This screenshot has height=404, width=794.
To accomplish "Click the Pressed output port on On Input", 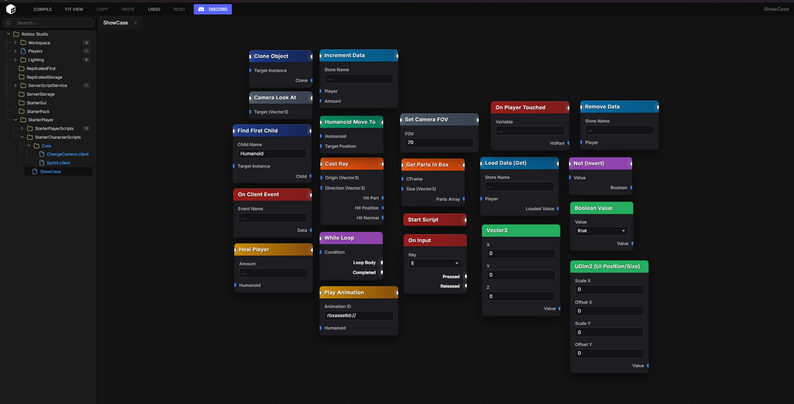I will [x=465, y=276].
